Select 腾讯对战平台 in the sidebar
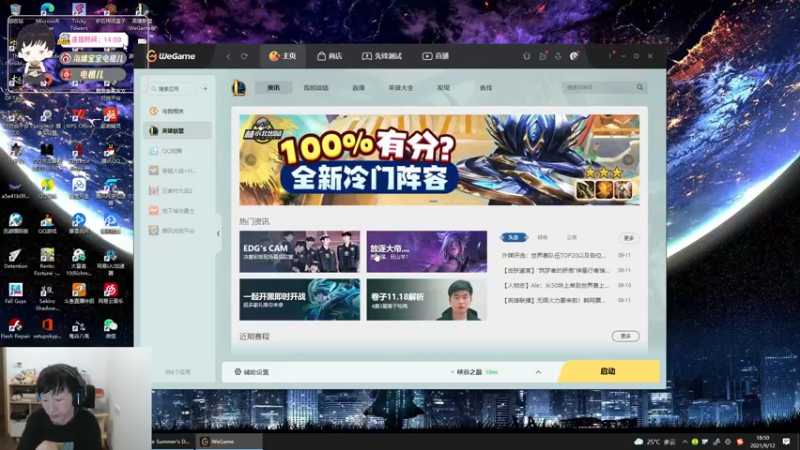This screenshot has width=800, height=450. (x=178, y=231)
